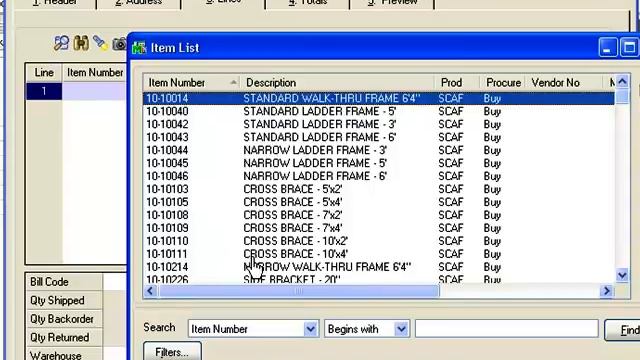Open the Filters dialog
The height and width of the screenshot is (360, 640).
pyautogui.click(x=172, y=352)
